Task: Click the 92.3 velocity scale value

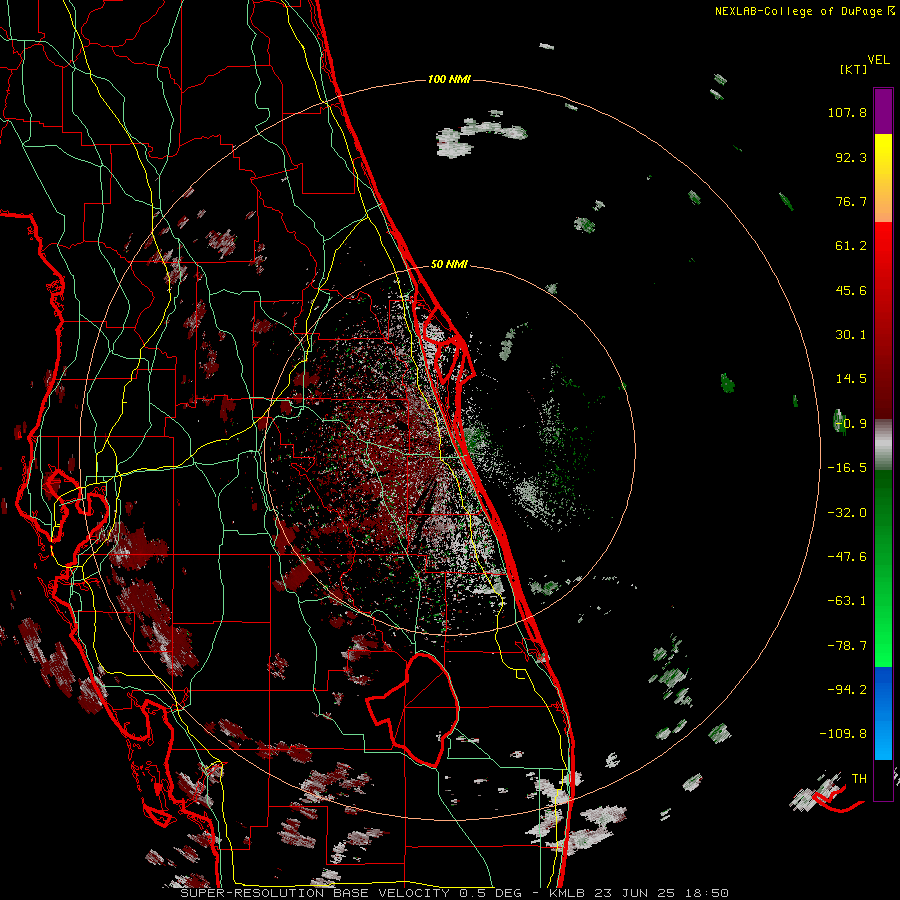Action: (x=851, y=157)
